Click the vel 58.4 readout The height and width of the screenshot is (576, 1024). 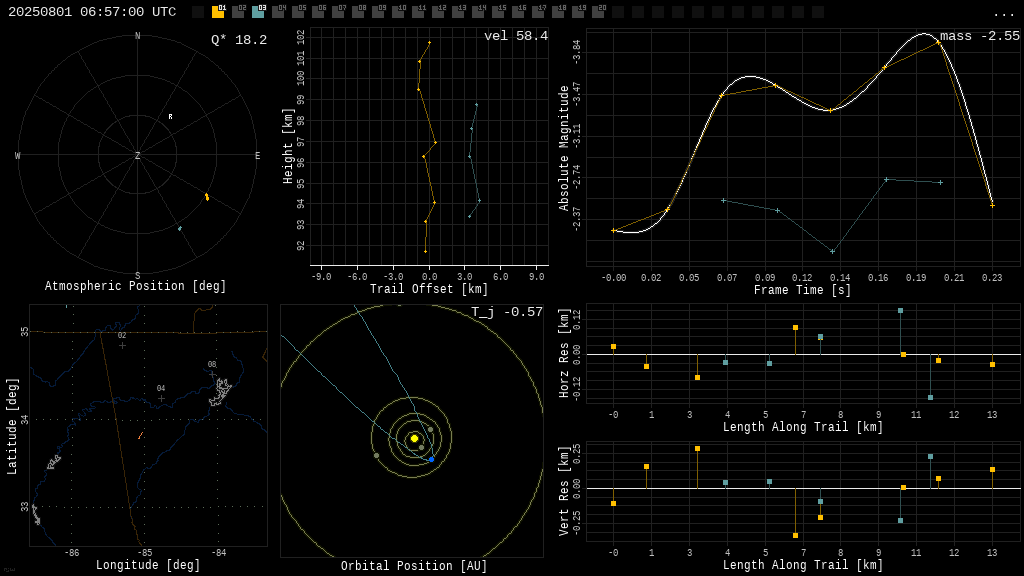click(x=516, y=36)
